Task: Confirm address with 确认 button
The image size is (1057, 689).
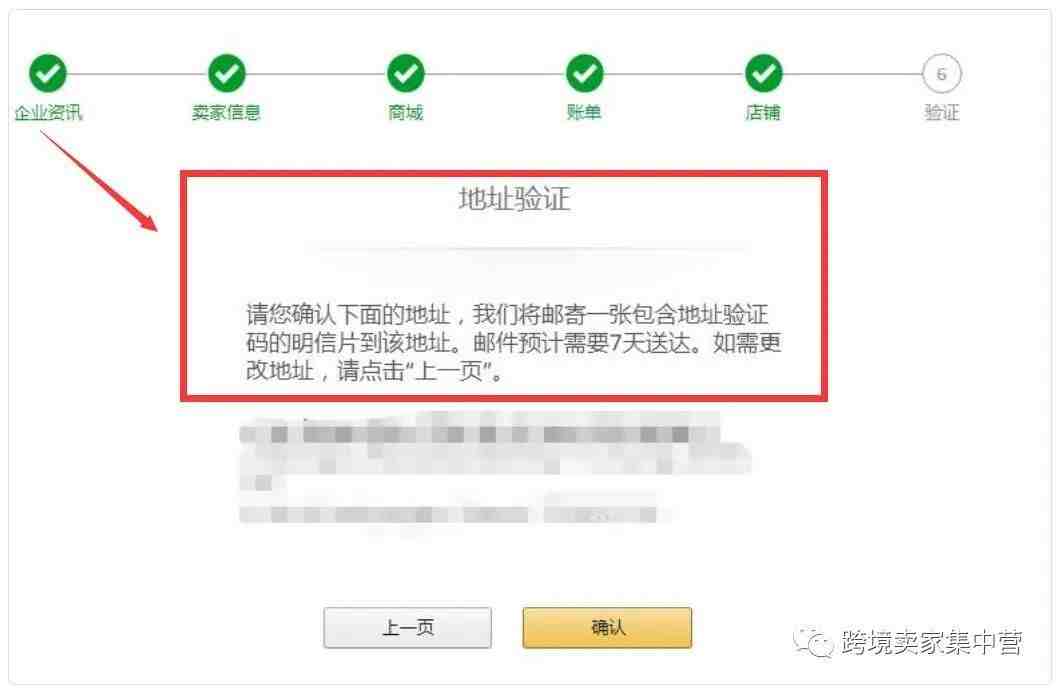Action: (607, 628)
